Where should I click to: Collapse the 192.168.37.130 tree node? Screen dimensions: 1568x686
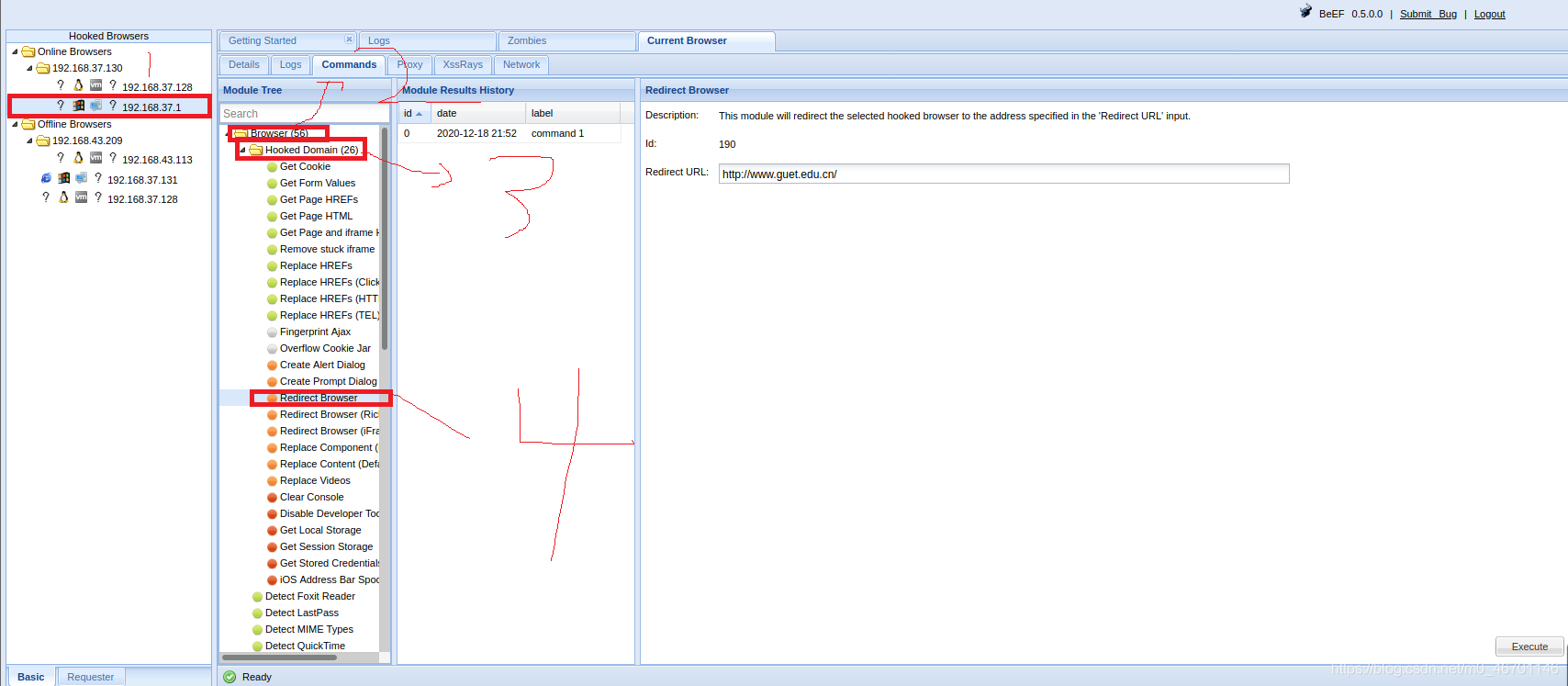coord(29,68)
